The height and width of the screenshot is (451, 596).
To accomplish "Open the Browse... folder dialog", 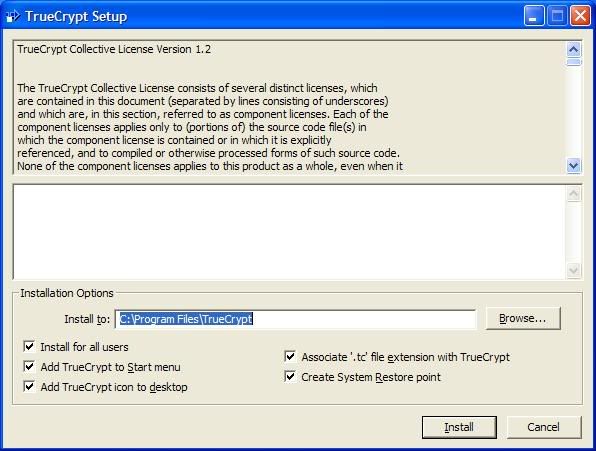I will (x=523, y=318).
